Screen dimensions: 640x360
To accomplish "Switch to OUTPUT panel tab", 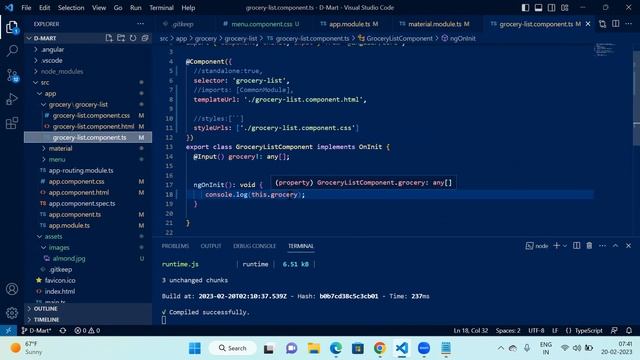I will coord(211,246).
